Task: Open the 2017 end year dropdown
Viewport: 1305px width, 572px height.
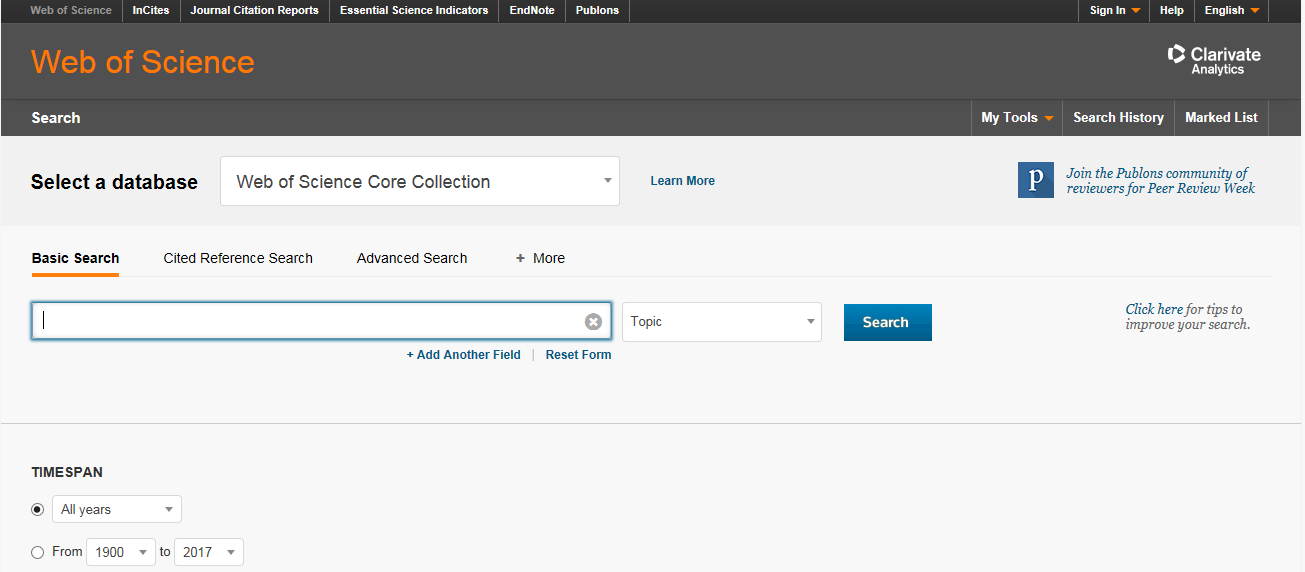Action: pyautogui.click(x=209, y=552)
